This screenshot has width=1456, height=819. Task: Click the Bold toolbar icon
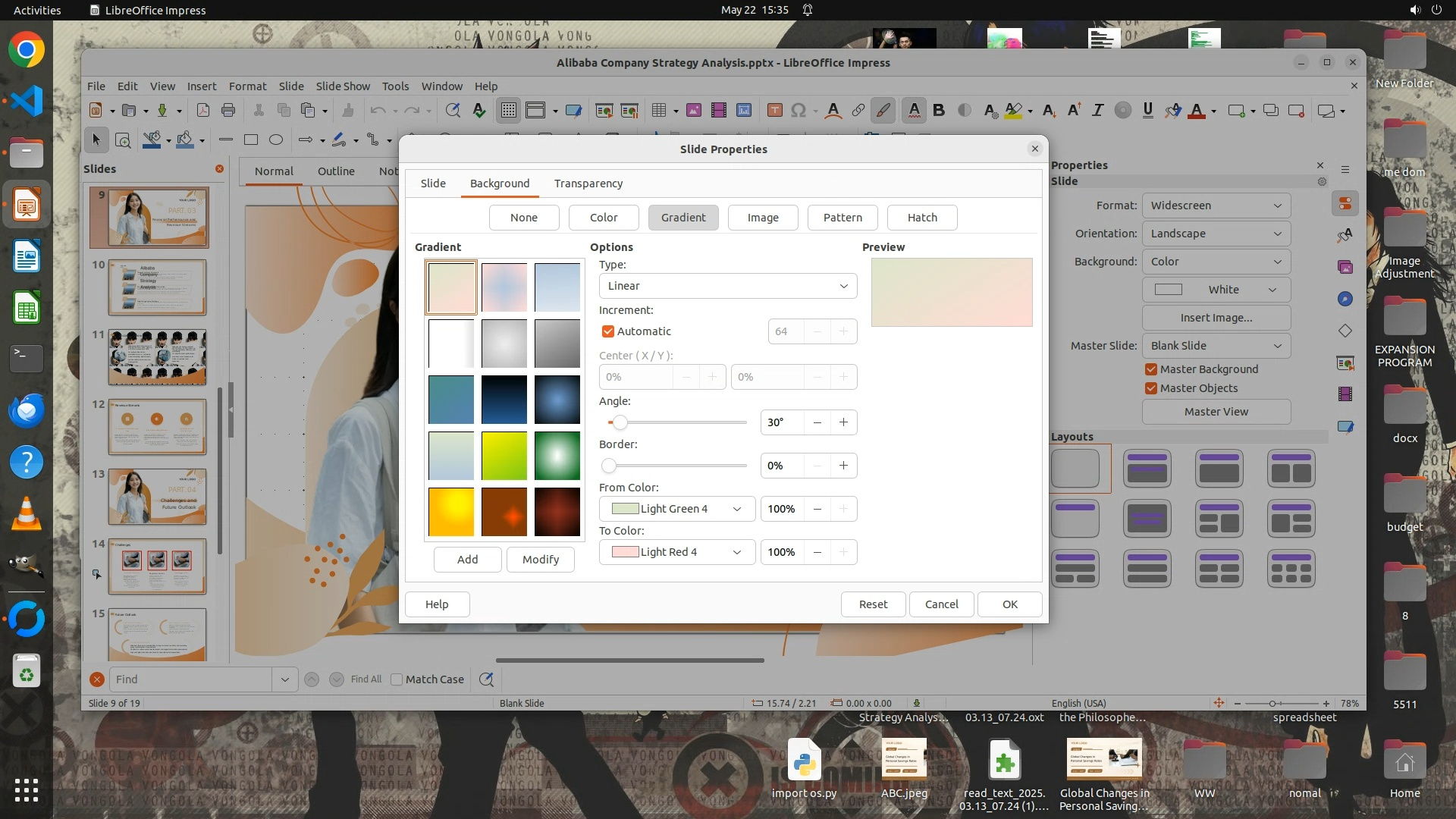[x=939, y=111]
